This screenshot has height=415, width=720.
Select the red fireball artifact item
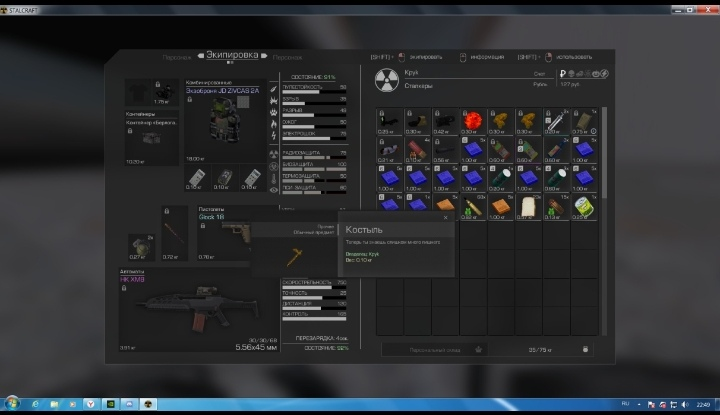coord(473,122)
